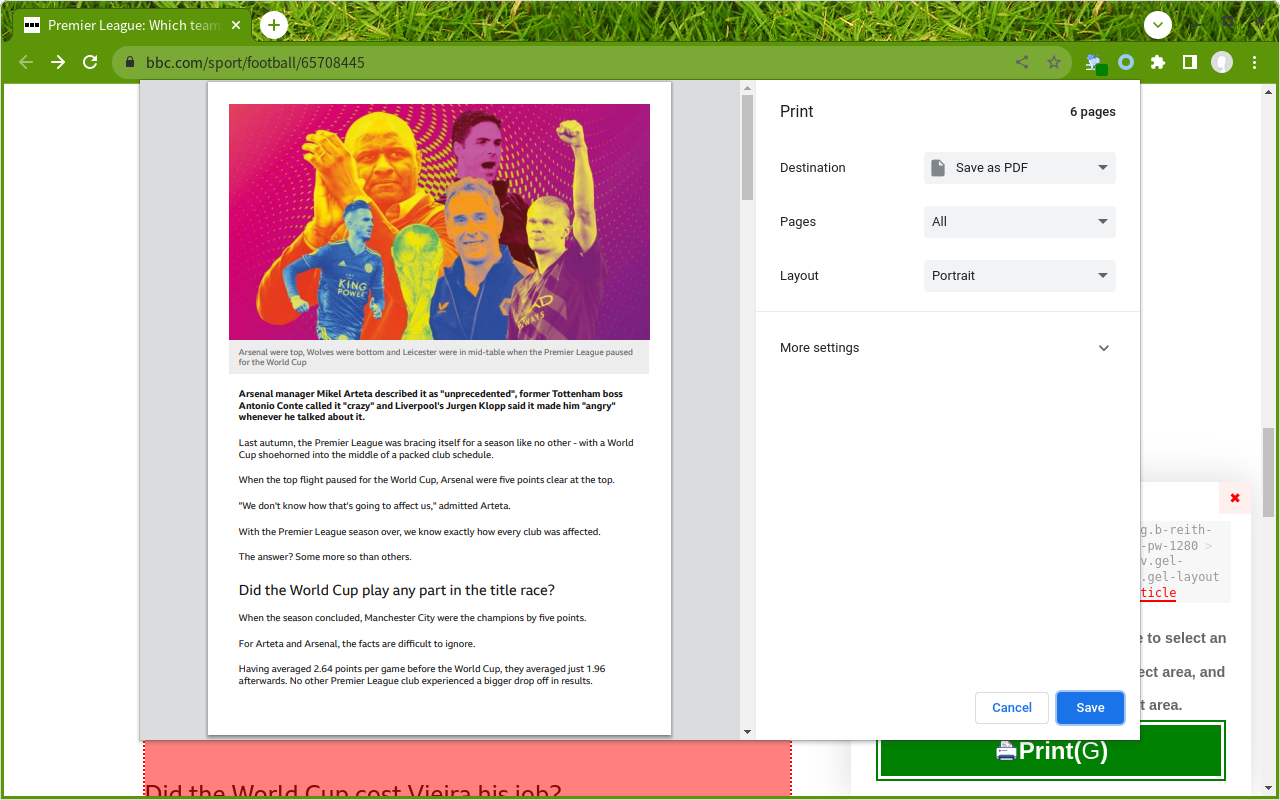Click the 'Destination' label
Image resolution: width=1280 pixels, height=800 pixels.
[813, 168]
